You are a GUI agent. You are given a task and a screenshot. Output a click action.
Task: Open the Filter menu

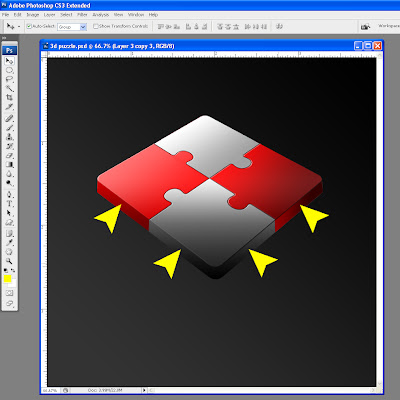pos(82,15)
